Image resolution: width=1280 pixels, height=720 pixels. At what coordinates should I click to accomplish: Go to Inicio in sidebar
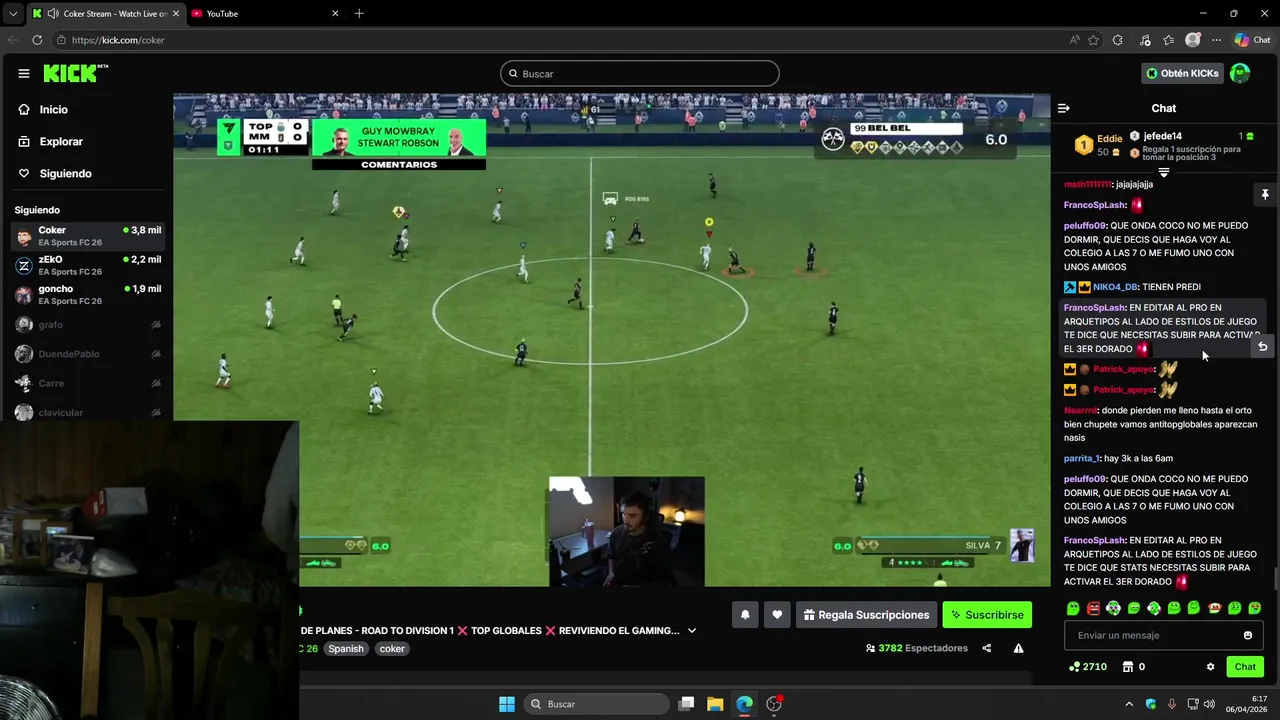click(54, 109)
